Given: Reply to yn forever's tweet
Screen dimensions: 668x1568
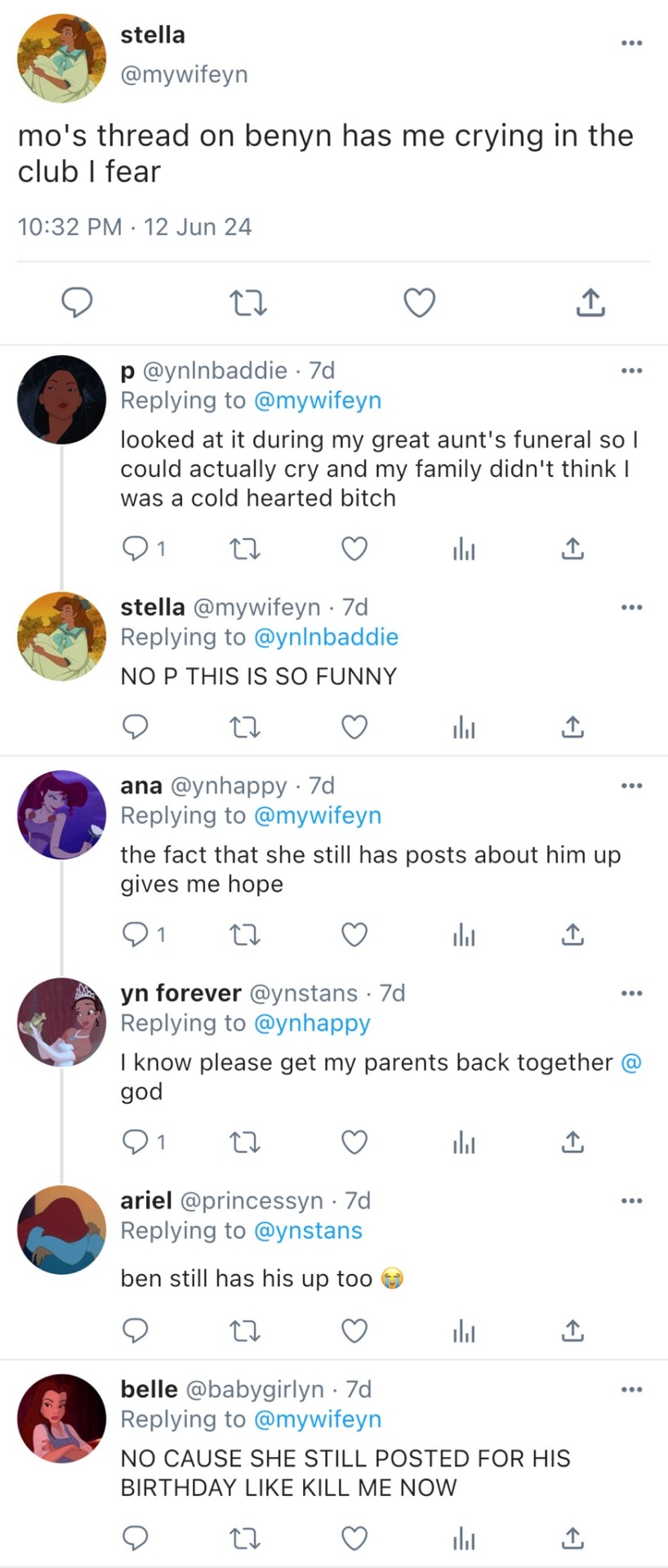Looking at the screenshot, I should coord(135,1142).
